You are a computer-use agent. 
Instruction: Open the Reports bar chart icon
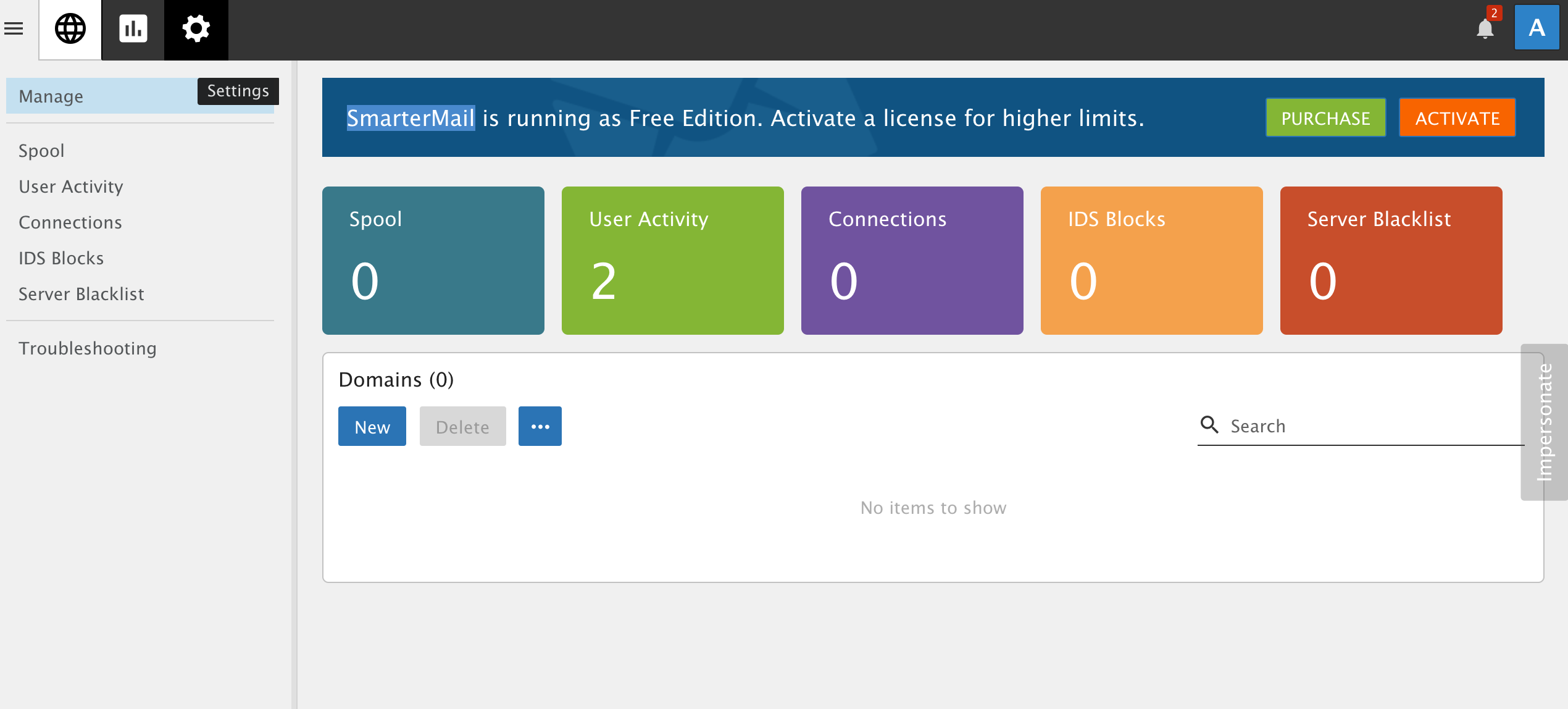click(x=133, y=29)
